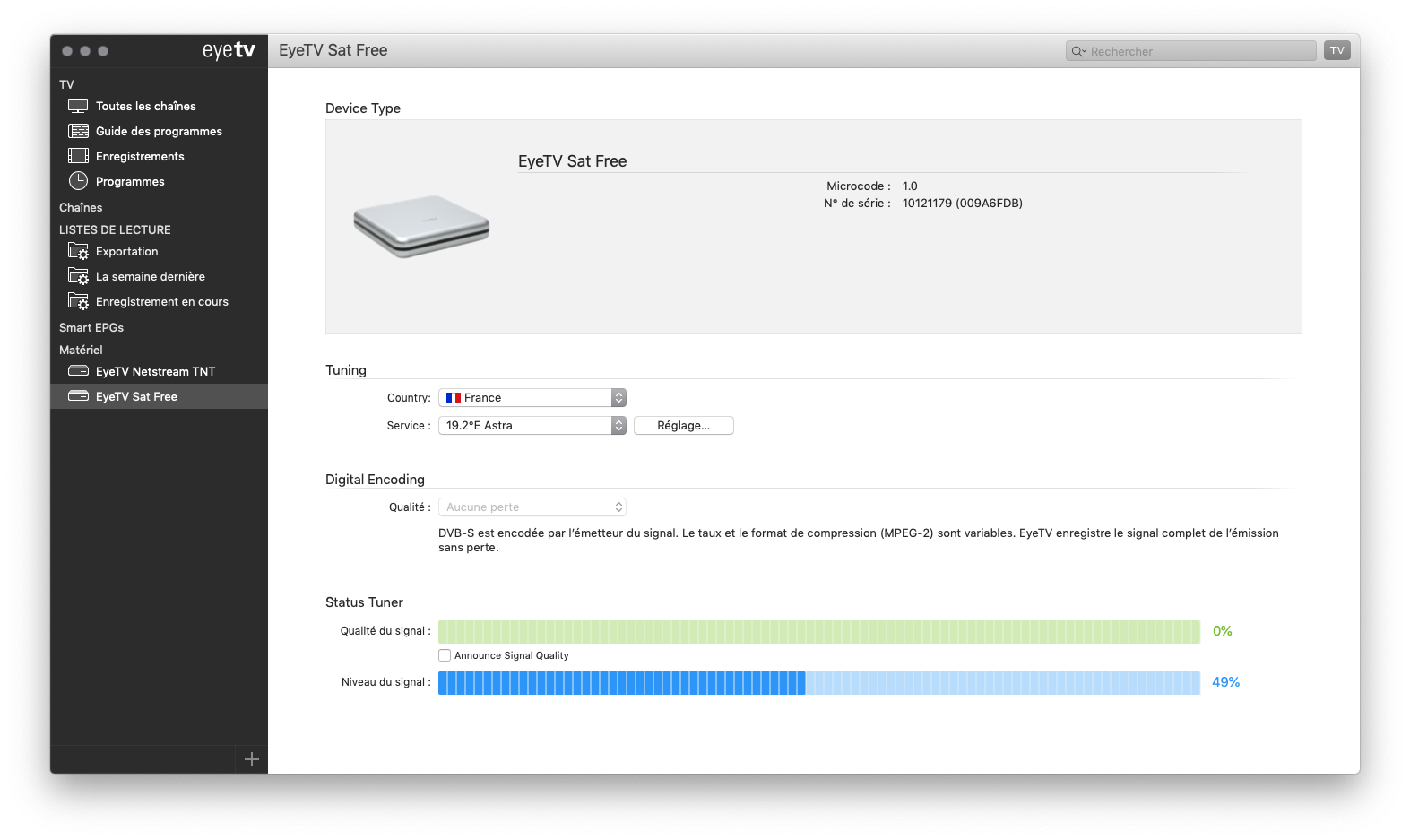Screen dimensions: 1410x840
Task: Click the Microcode 1.0 value
Action: (910, 186)
